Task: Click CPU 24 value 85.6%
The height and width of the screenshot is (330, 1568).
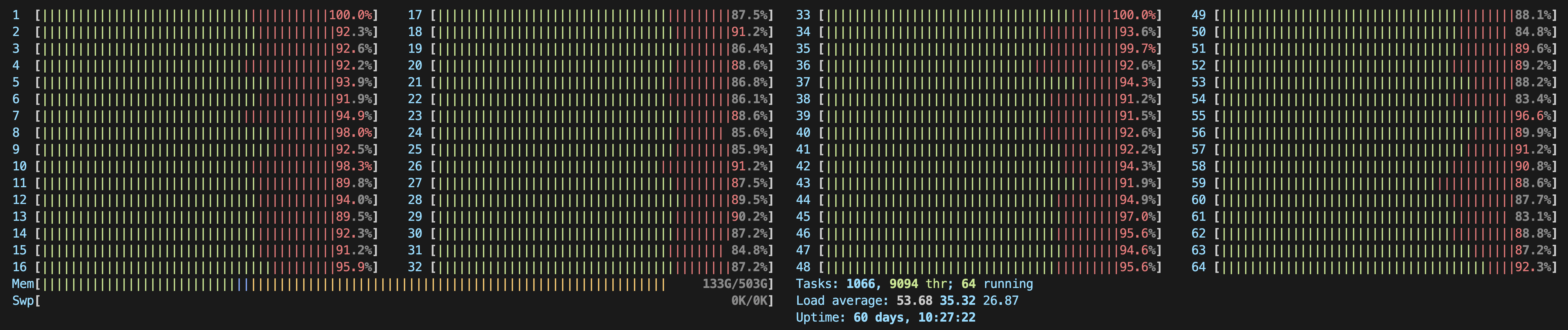Action: click(749, 132)
